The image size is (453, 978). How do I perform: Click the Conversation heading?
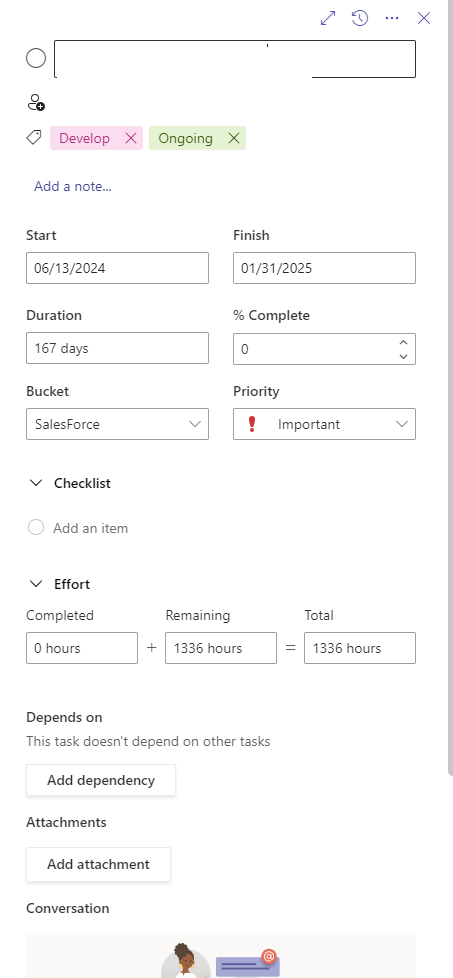pyautogui.click(x=67, y=908)
